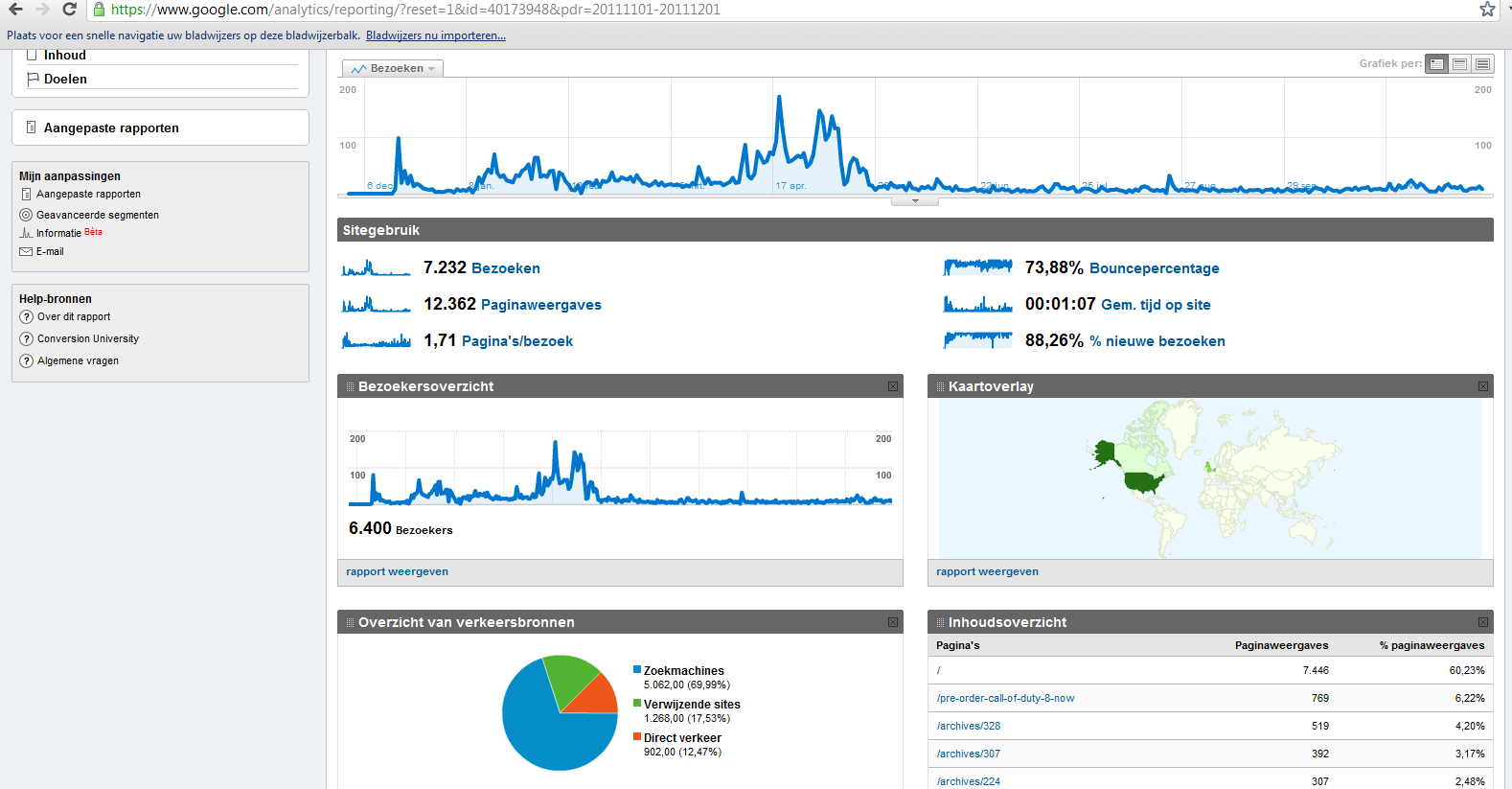Close Overzicht van verkeersbronnen widget
This screenshot has width=1512, height=789.
[893, 622]
